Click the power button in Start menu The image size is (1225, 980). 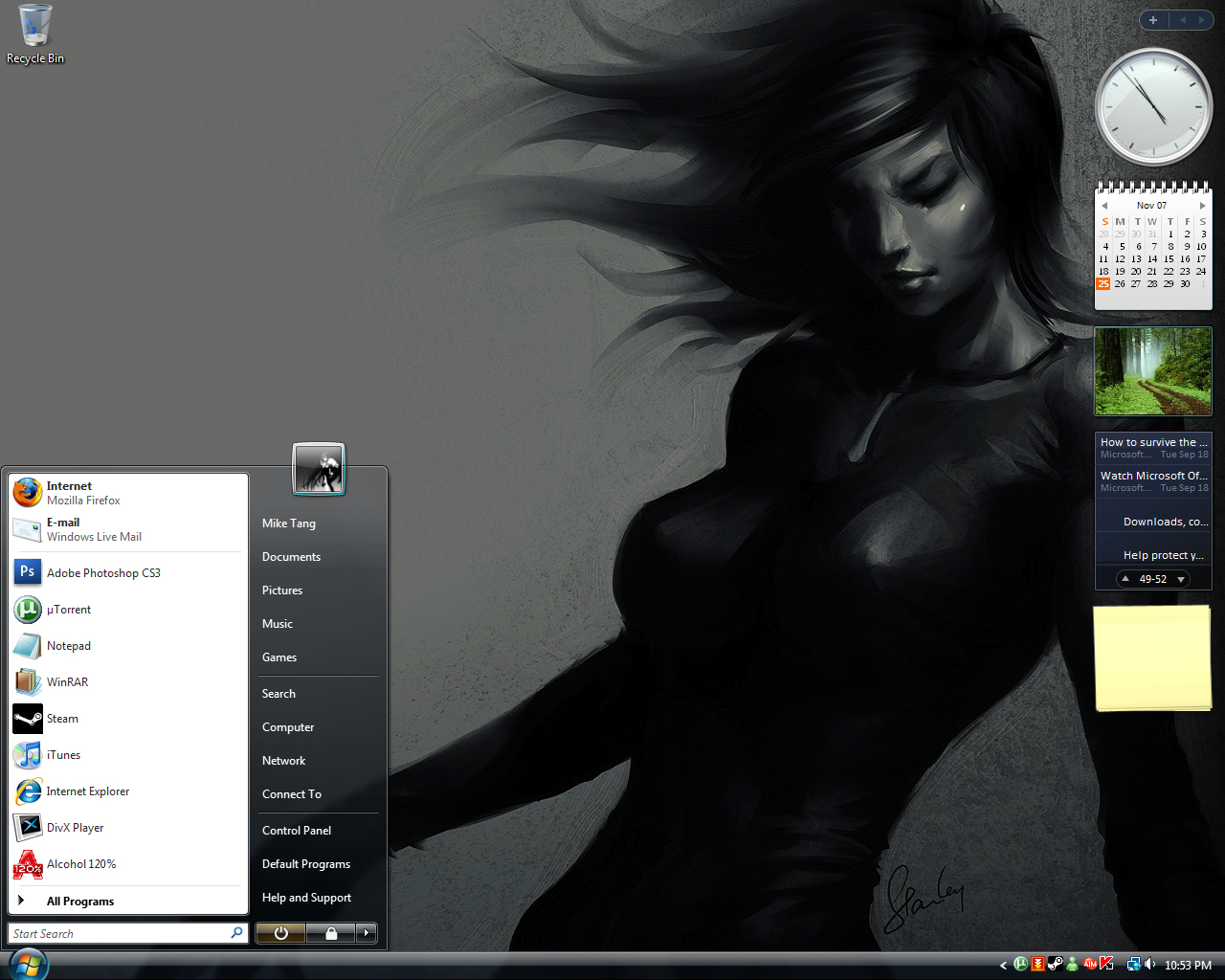click(x=281, y=933)
